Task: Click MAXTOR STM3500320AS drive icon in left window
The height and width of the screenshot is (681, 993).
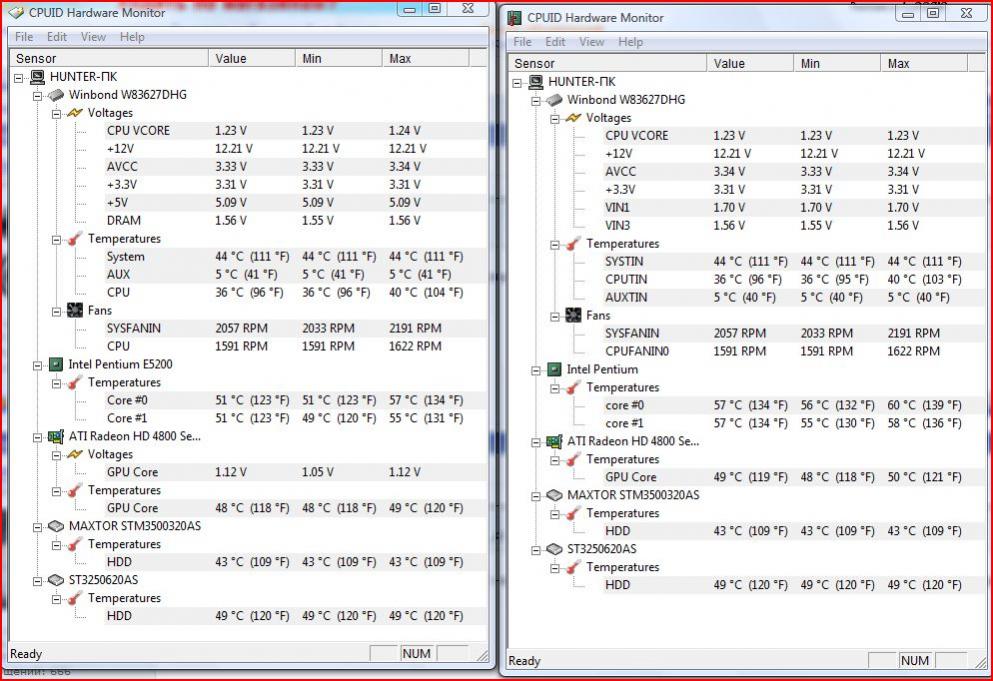Action: 56,526
